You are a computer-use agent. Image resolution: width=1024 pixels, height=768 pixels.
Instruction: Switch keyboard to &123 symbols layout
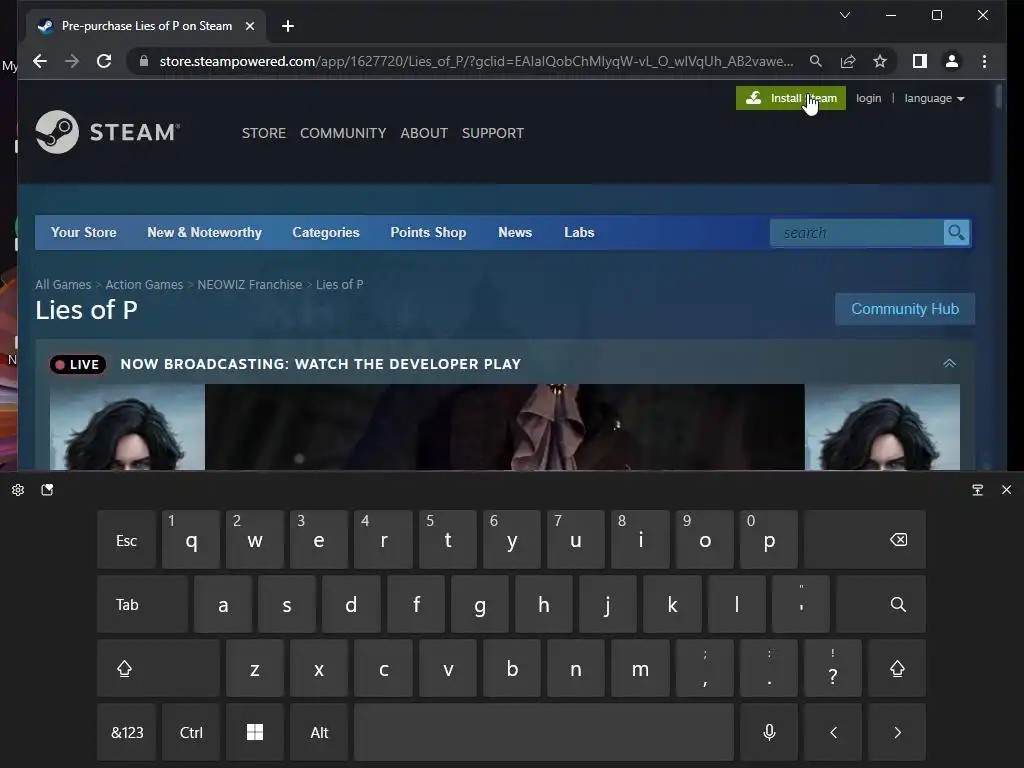[127, 732]
